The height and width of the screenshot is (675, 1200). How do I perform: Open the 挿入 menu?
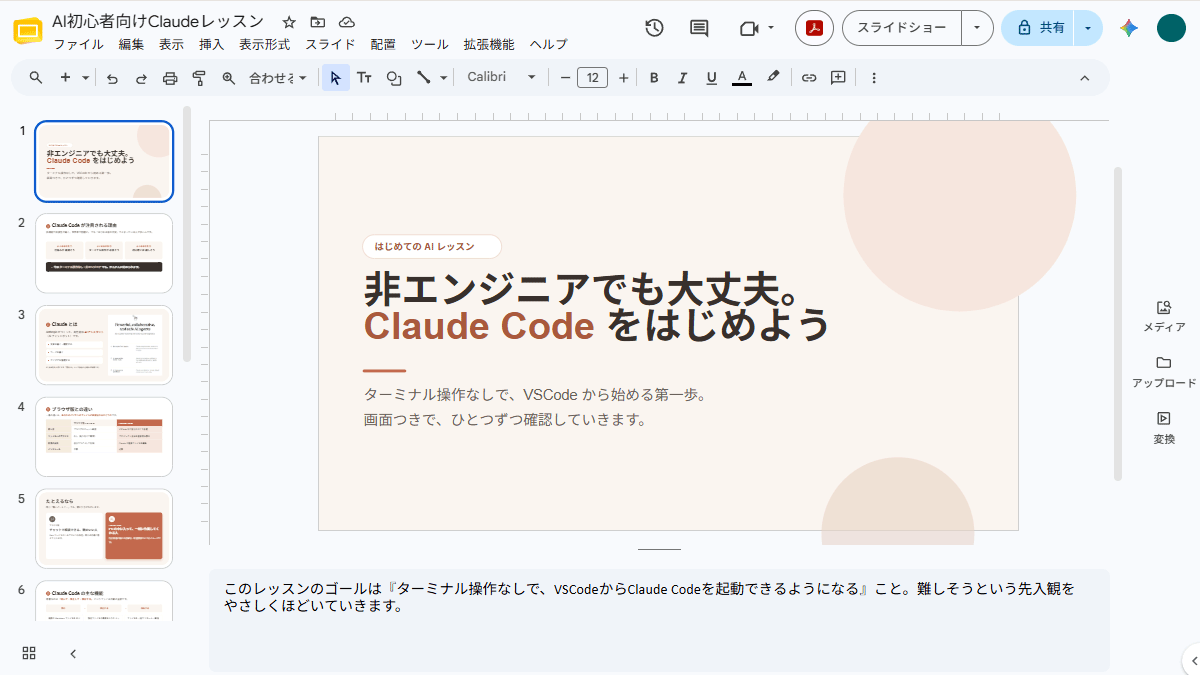[211, 44]
